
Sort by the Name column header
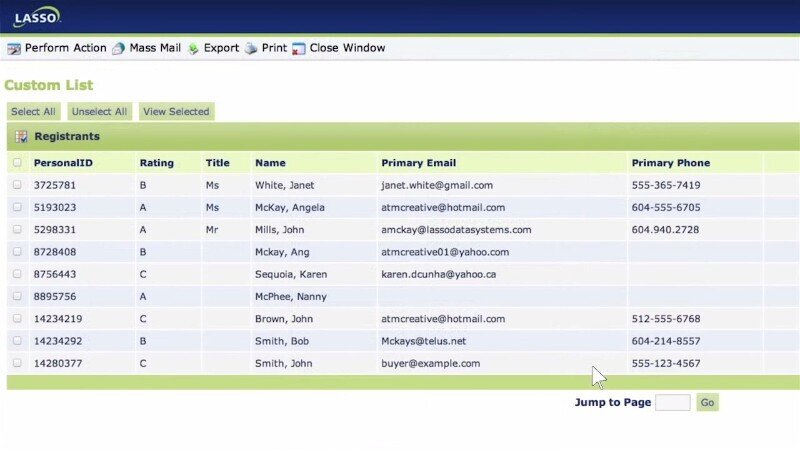point(270,163)
